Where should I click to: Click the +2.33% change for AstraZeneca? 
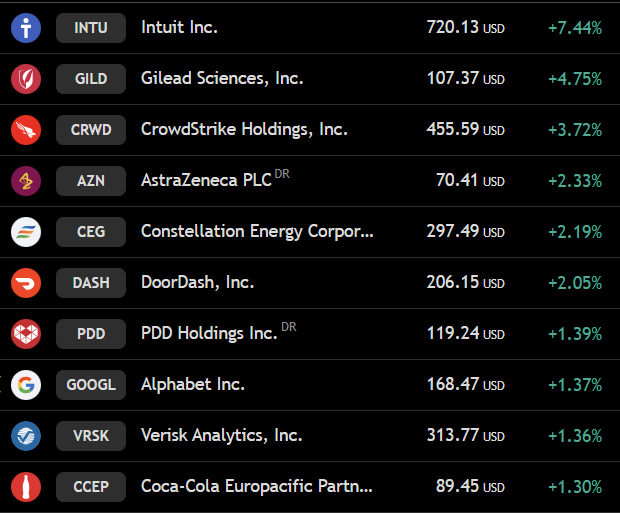pos(575,181)
